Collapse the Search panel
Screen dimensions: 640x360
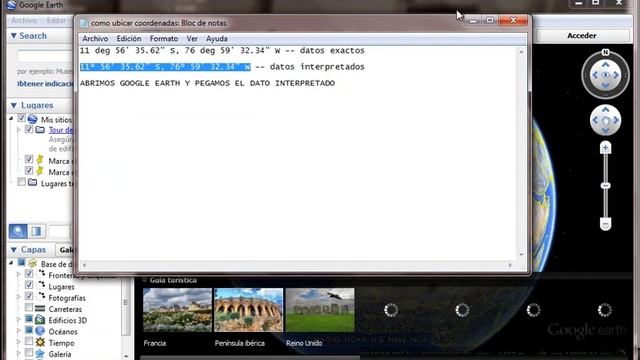(13, 36)
